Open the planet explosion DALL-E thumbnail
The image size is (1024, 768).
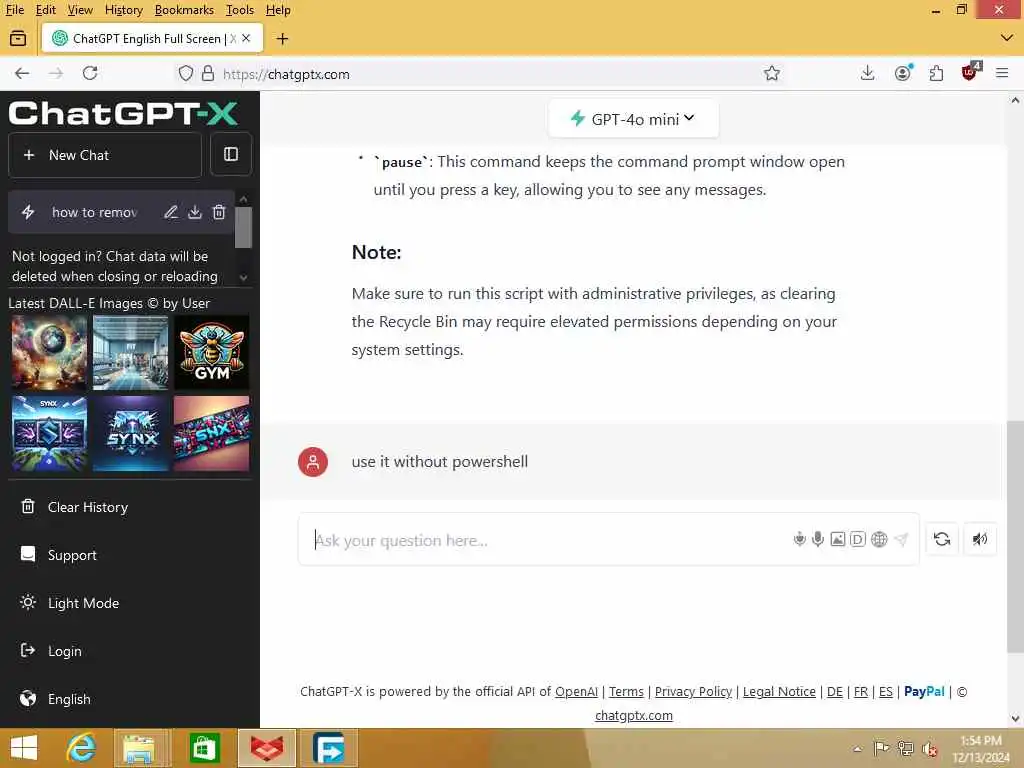[49, 353]
